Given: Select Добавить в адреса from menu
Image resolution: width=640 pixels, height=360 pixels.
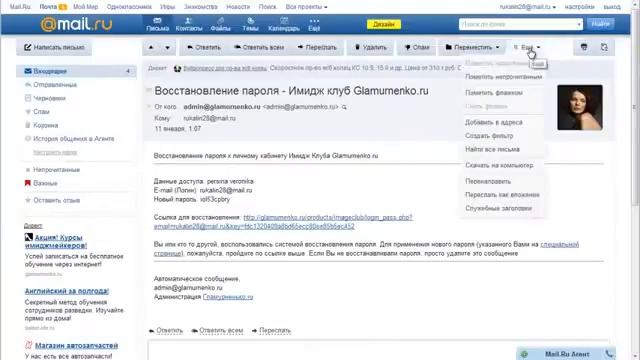Looking at the screenshot, I should 493,122.
